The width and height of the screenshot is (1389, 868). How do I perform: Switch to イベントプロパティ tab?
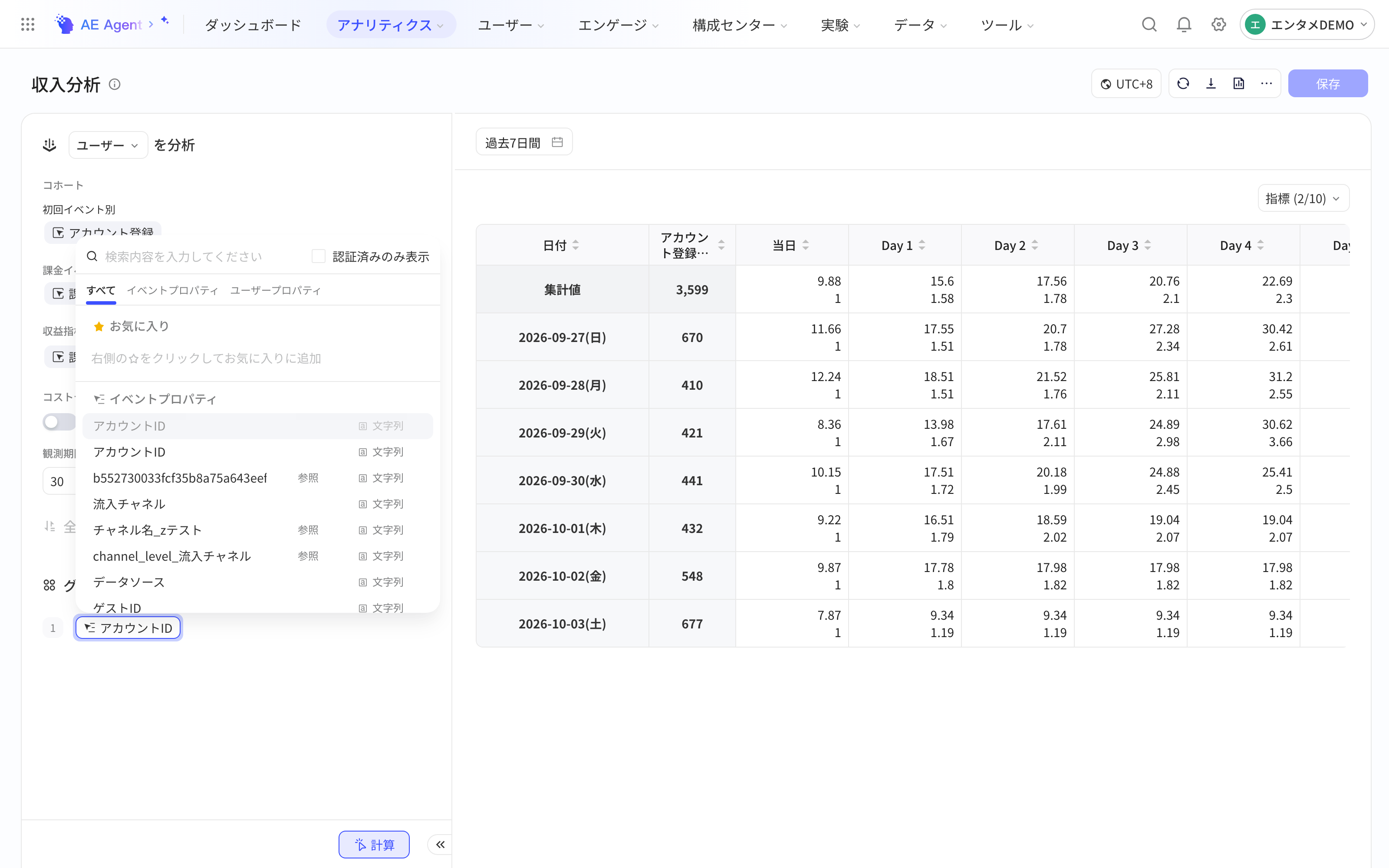(x=173, y=290)
